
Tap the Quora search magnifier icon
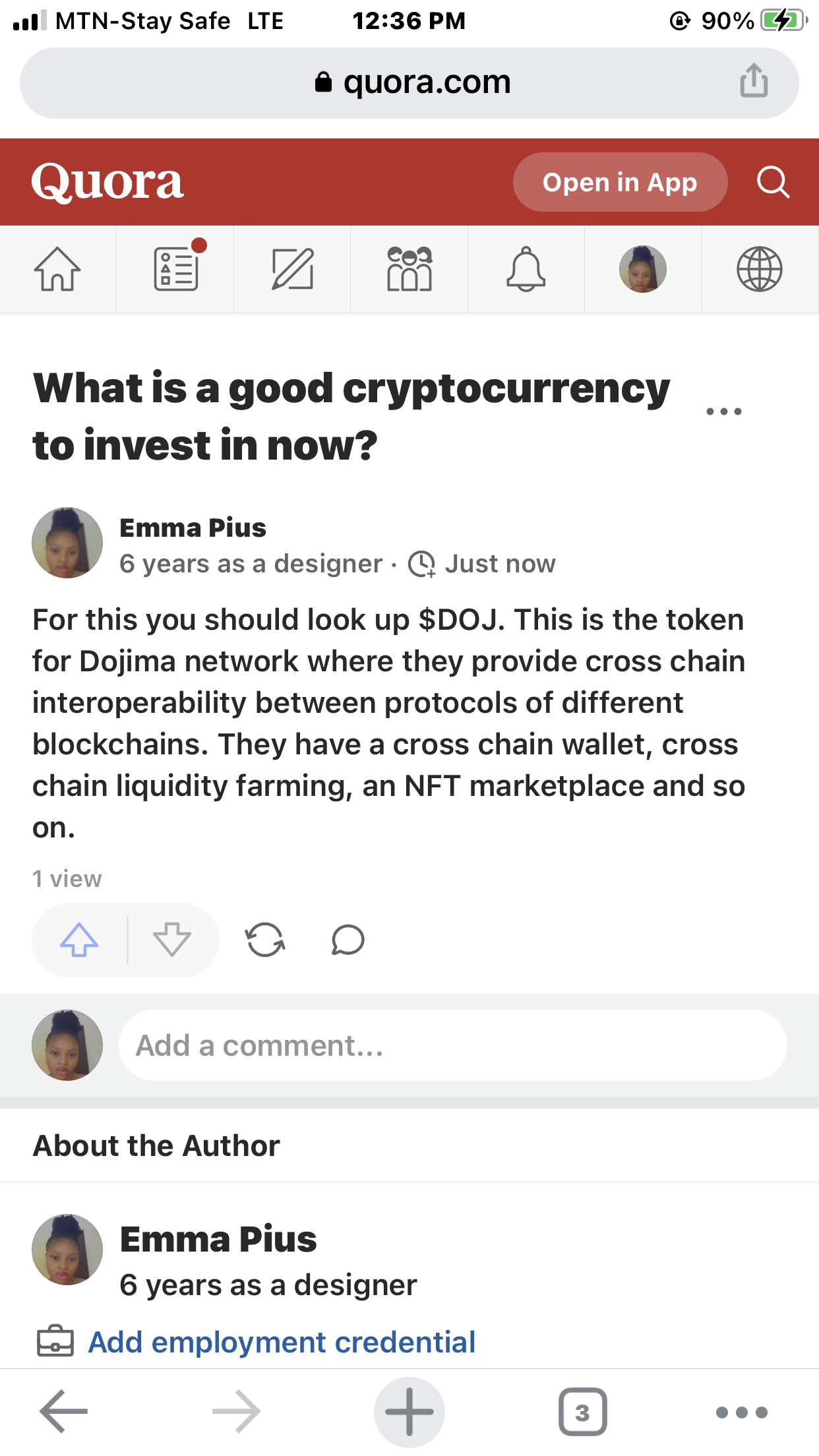(773, 182)
